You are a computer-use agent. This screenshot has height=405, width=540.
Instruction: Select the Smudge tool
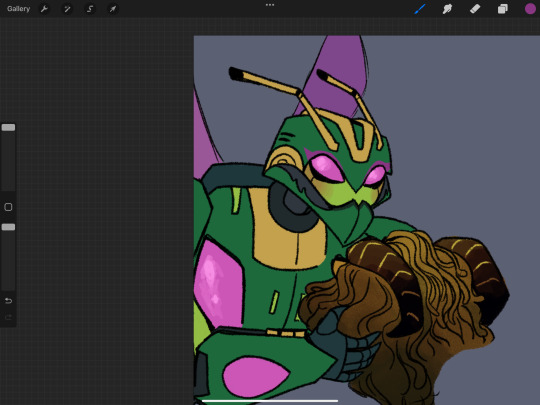tap(447, 9)
